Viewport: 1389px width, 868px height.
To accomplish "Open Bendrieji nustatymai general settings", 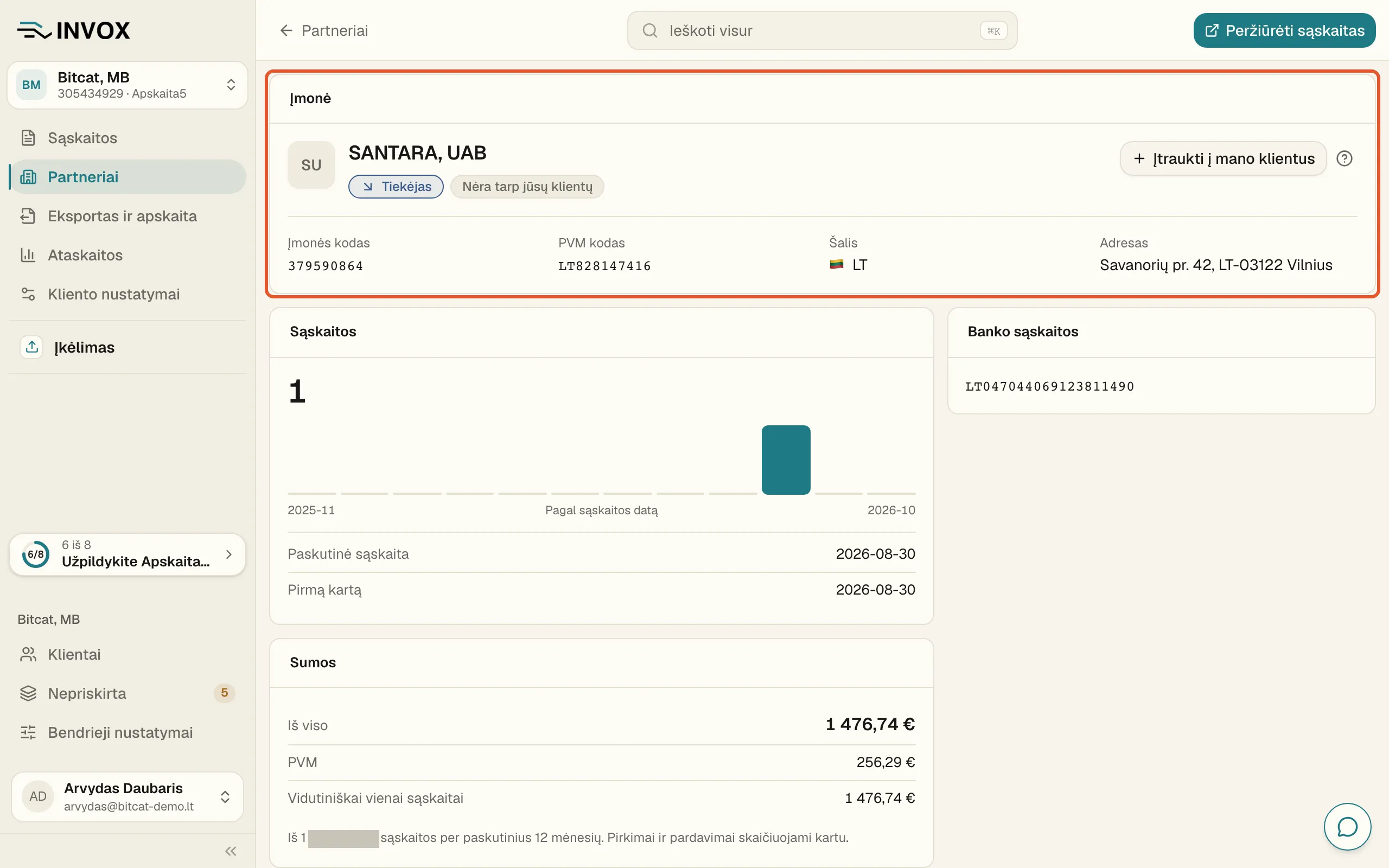I will click(x=128, y=732).
